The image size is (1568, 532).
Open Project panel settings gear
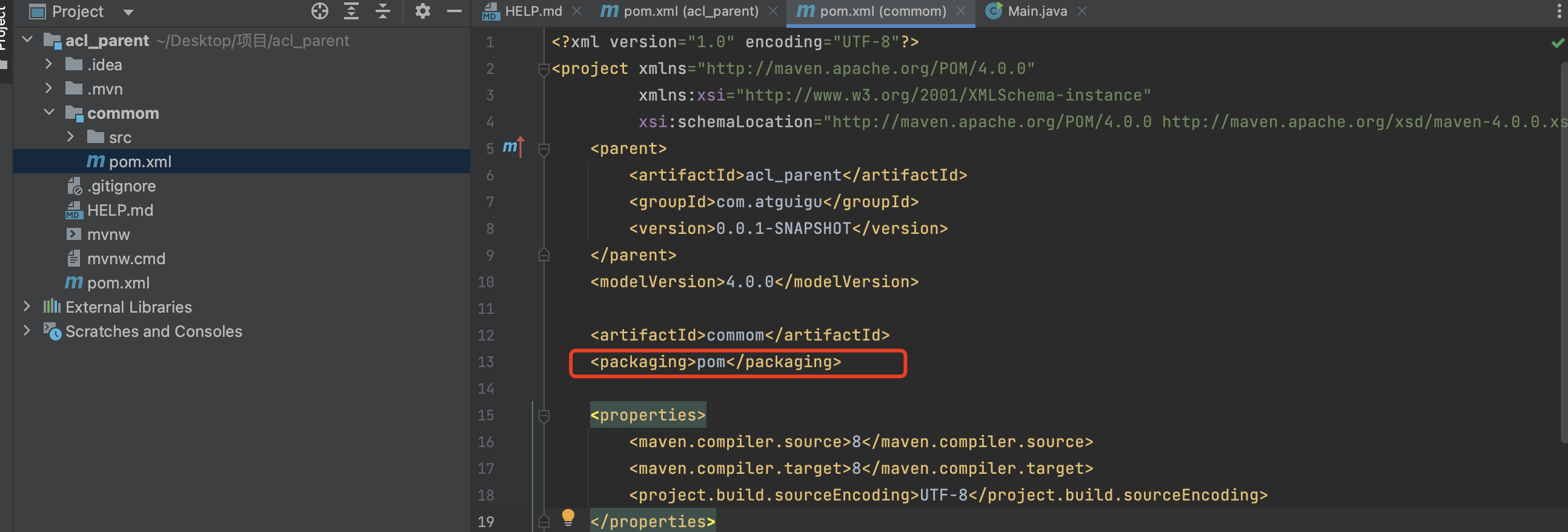tap(422, 11)
